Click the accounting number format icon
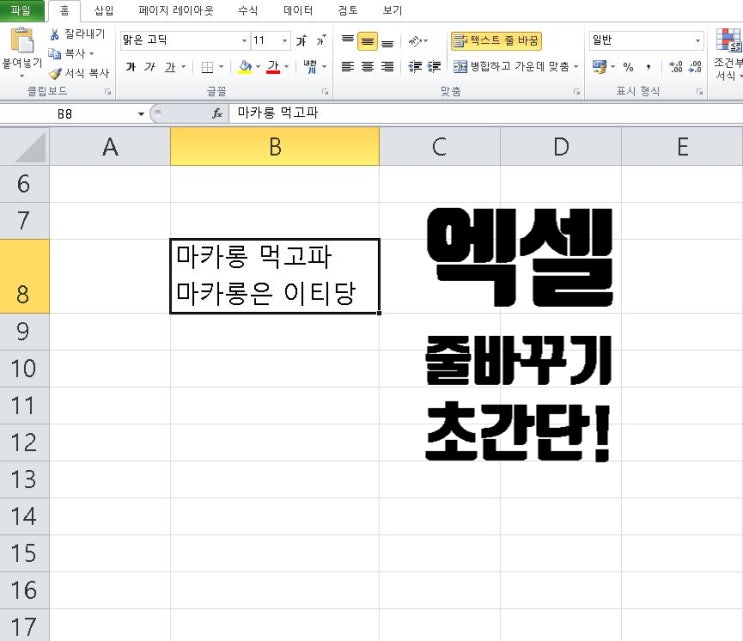Screen dimensions: 743x641 click(x=600, y=67)
